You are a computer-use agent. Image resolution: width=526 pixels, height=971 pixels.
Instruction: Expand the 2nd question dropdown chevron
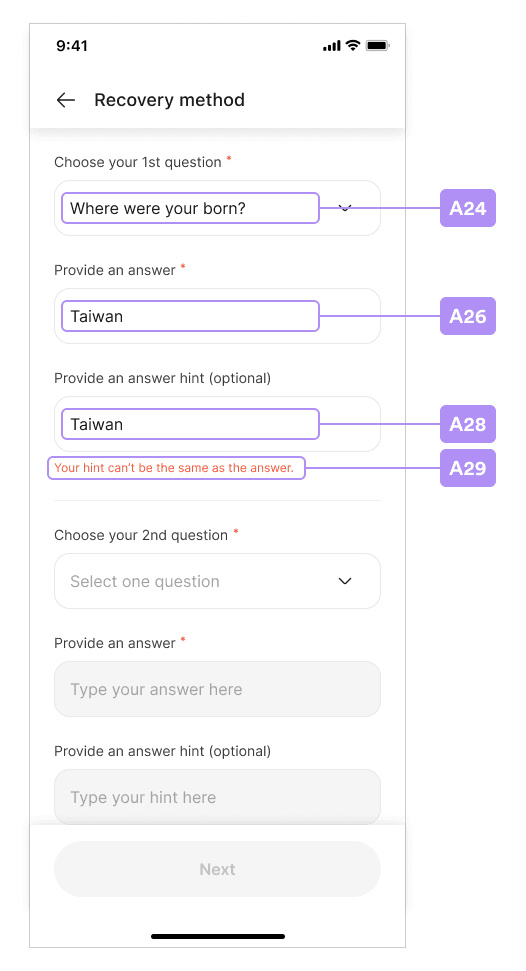(345, 581)
